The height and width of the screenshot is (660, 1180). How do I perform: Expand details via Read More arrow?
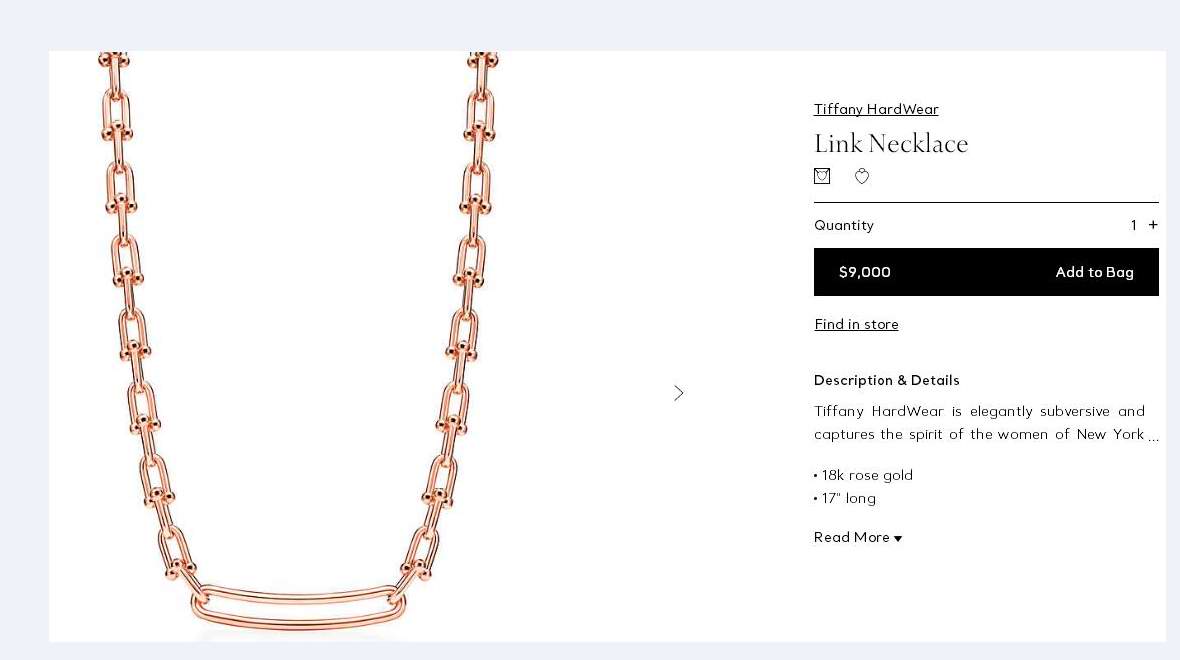click(898, 538)
